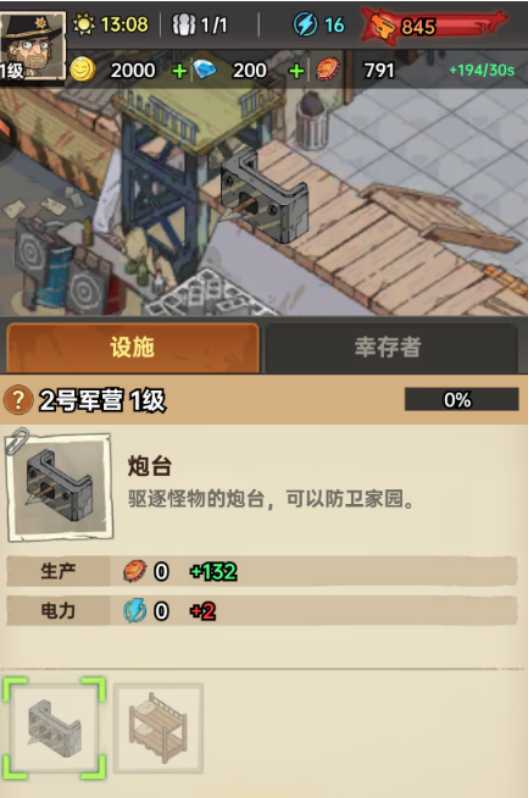Tap the survivors population icon showing 1/1
529x798 pixels.
tap(183, 24)
